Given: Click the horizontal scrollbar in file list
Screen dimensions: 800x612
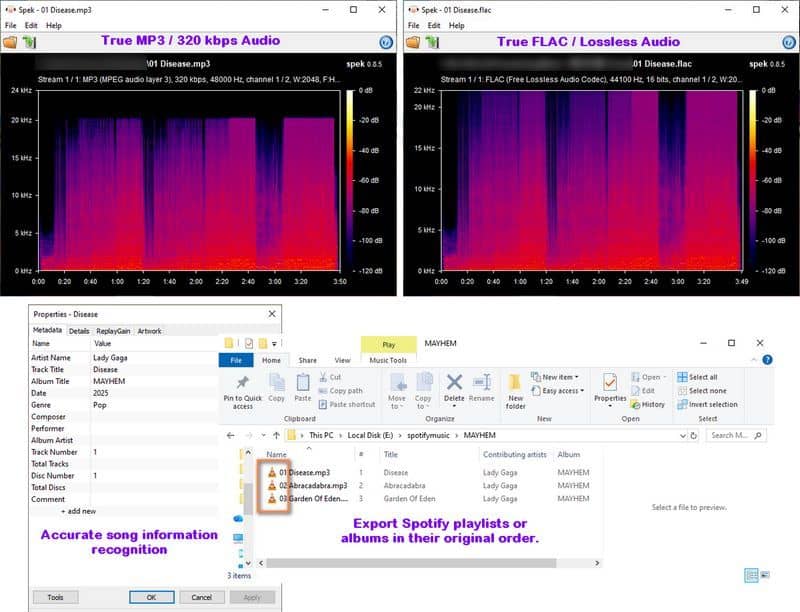Looking at the screenshot, I should click(411, 563).
